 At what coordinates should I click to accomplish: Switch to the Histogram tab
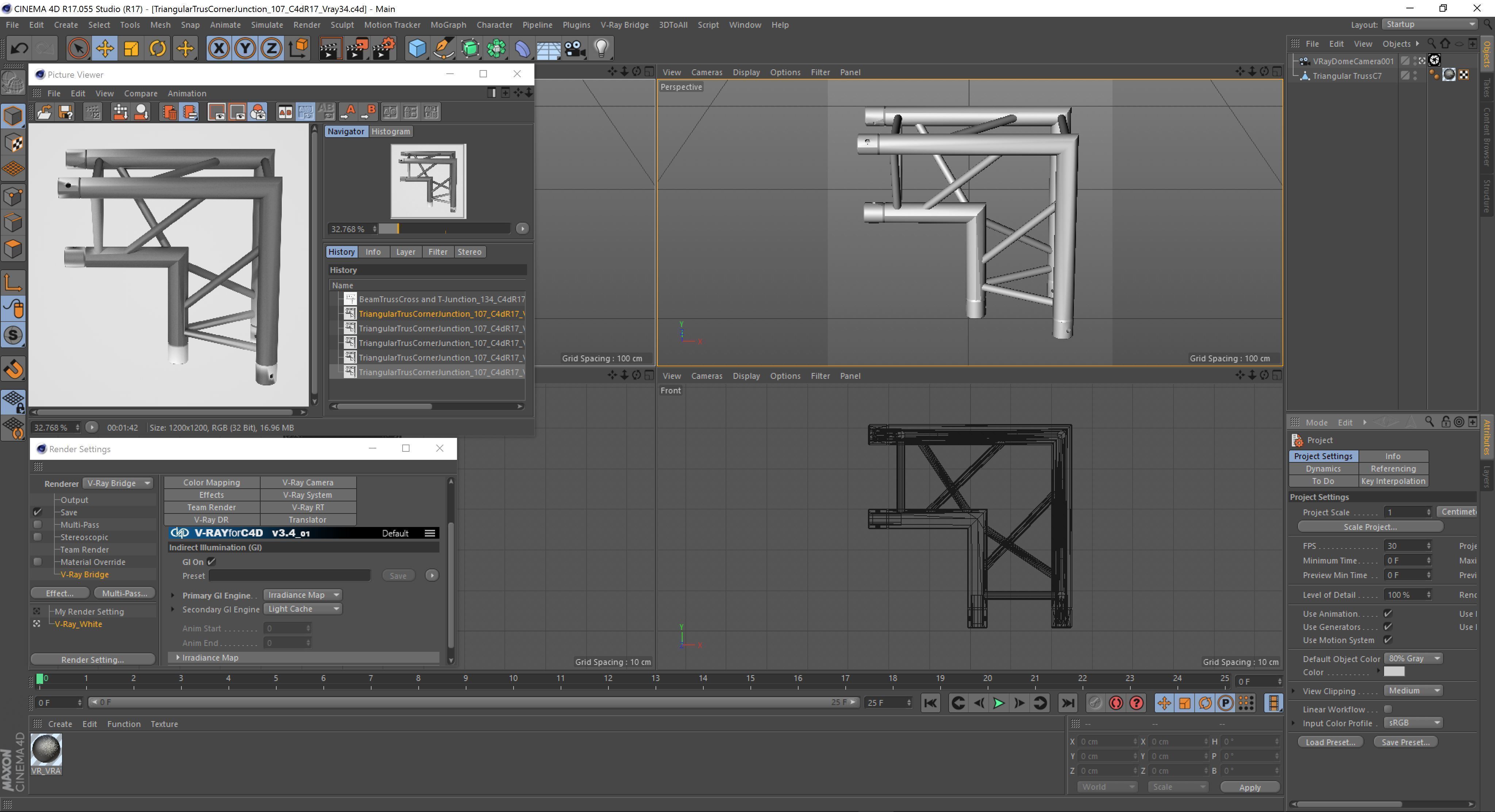point(390,132)
